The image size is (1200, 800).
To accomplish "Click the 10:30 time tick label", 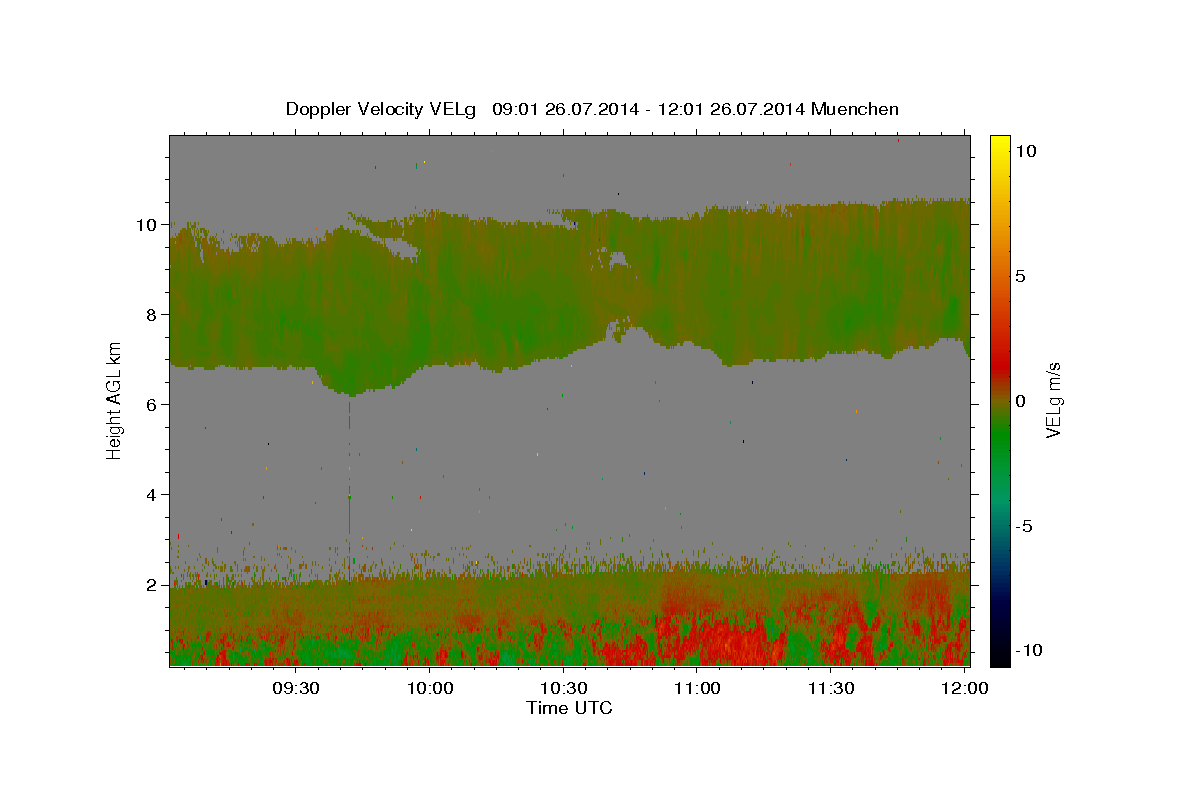I will [x=564, y=689].
